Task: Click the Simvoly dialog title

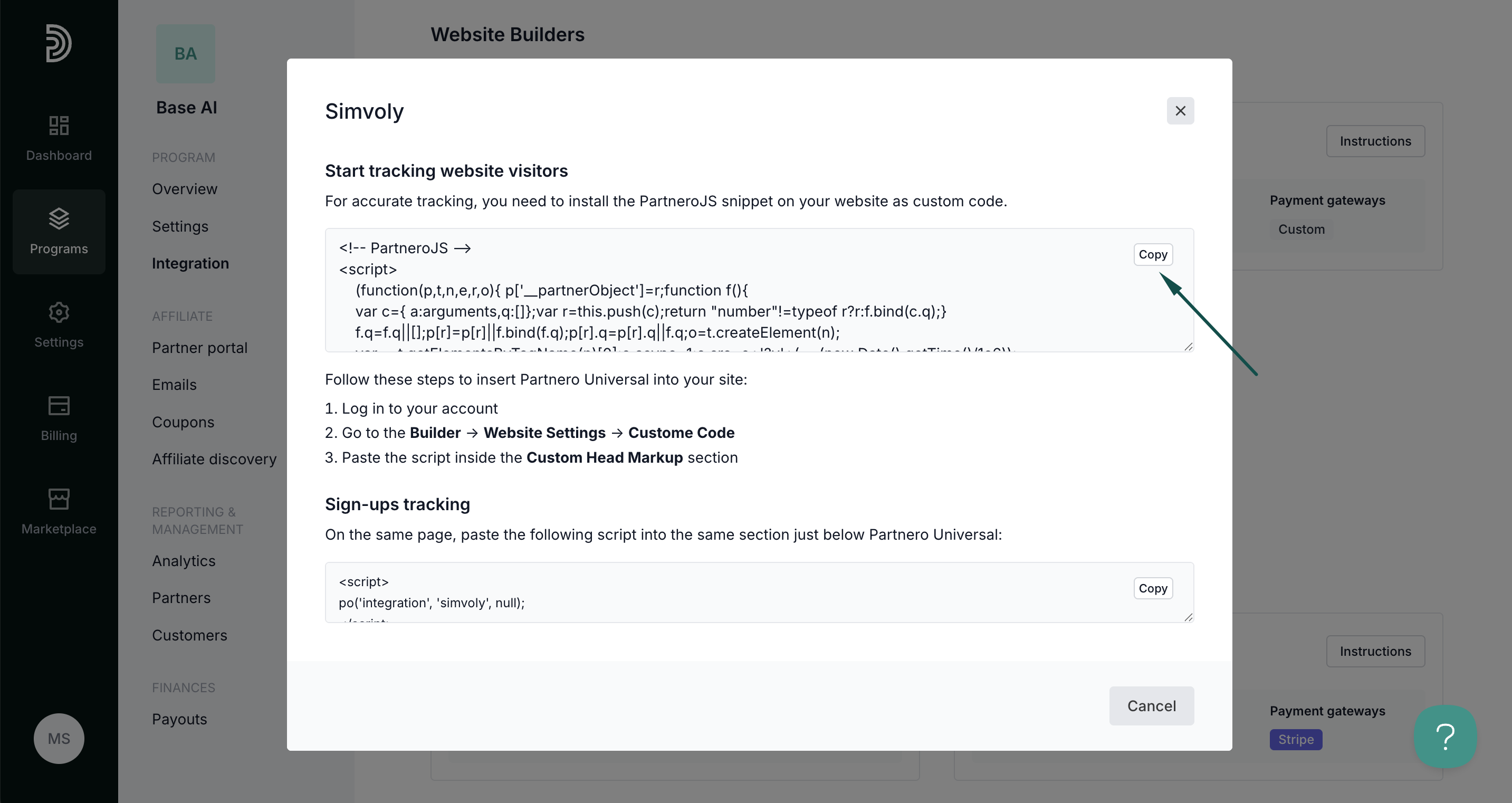Action: (x=365, y=111)
